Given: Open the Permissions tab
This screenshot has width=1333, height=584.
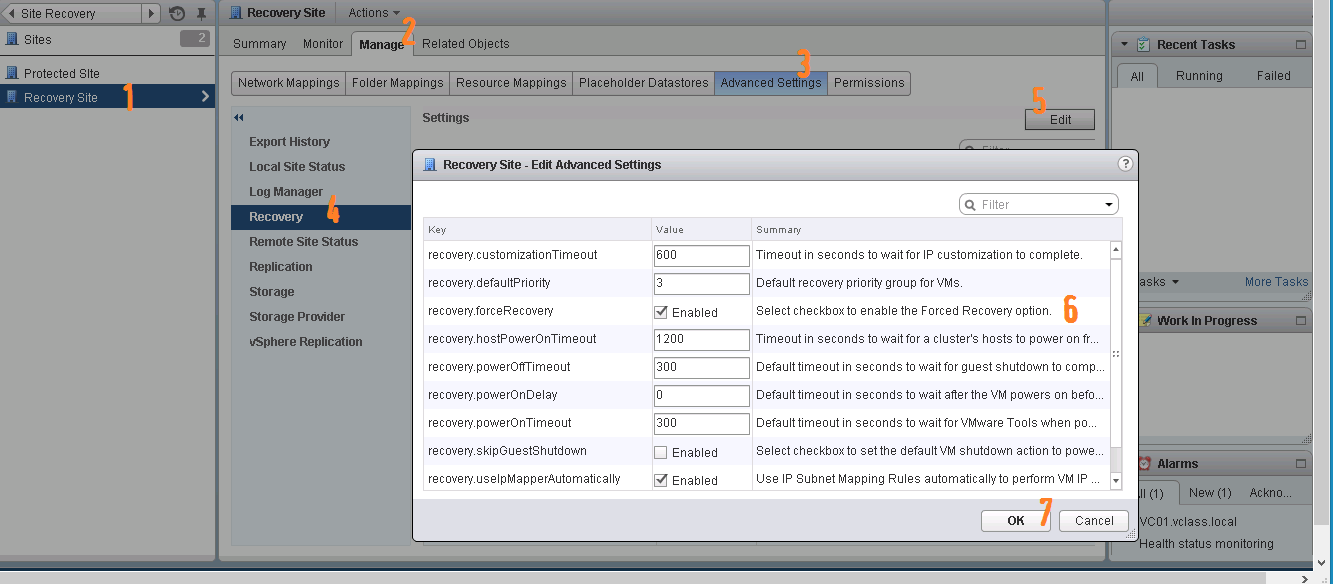Looking at the screenshot, I should [868, 83].
